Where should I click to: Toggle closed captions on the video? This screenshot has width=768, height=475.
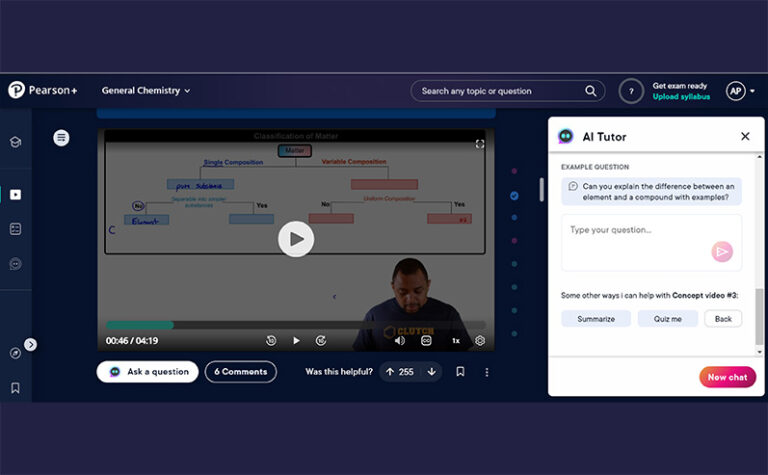tap(426, 340)
